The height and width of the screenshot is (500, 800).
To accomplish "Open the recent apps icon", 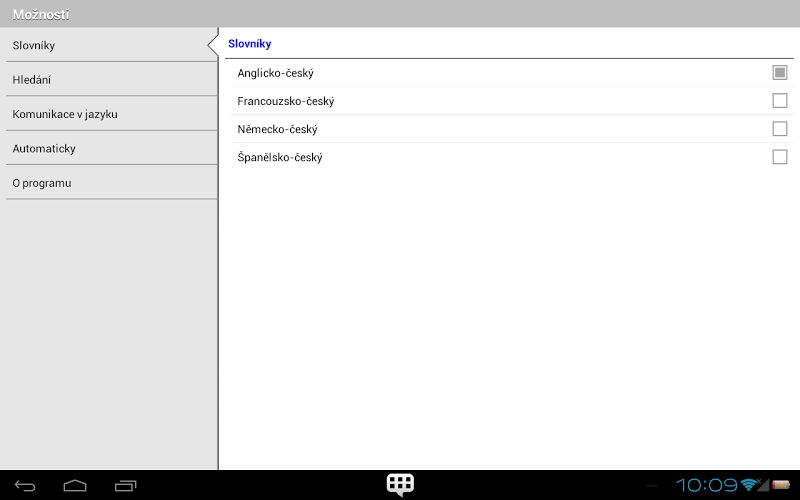I will (125, 486).
